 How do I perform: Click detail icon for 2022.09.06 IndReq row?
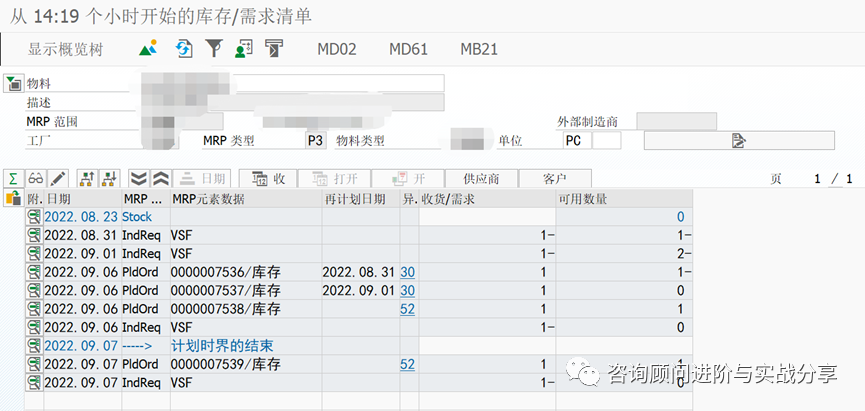pos(35,327)
